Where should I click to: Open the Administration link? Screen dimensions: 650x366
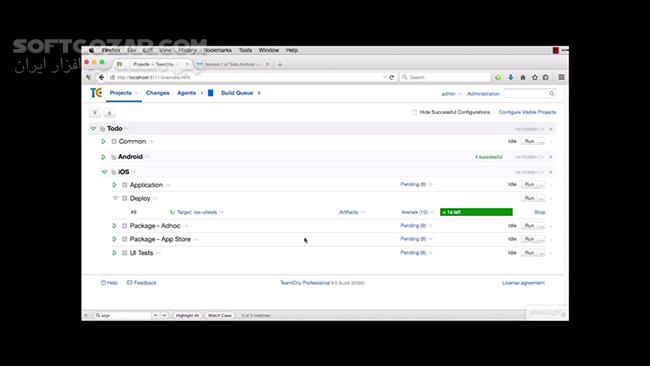[483, 94]
